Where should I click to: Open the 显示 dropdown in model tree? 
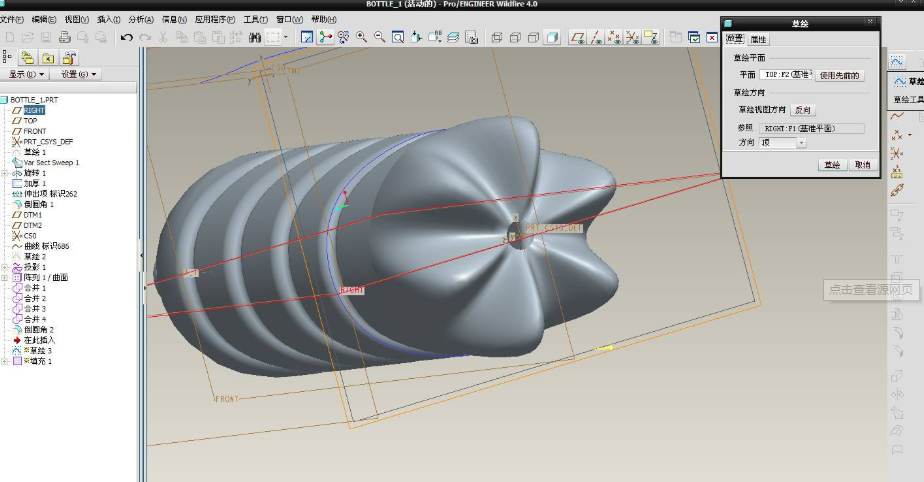pyautogui.click(x=27, y=74)
